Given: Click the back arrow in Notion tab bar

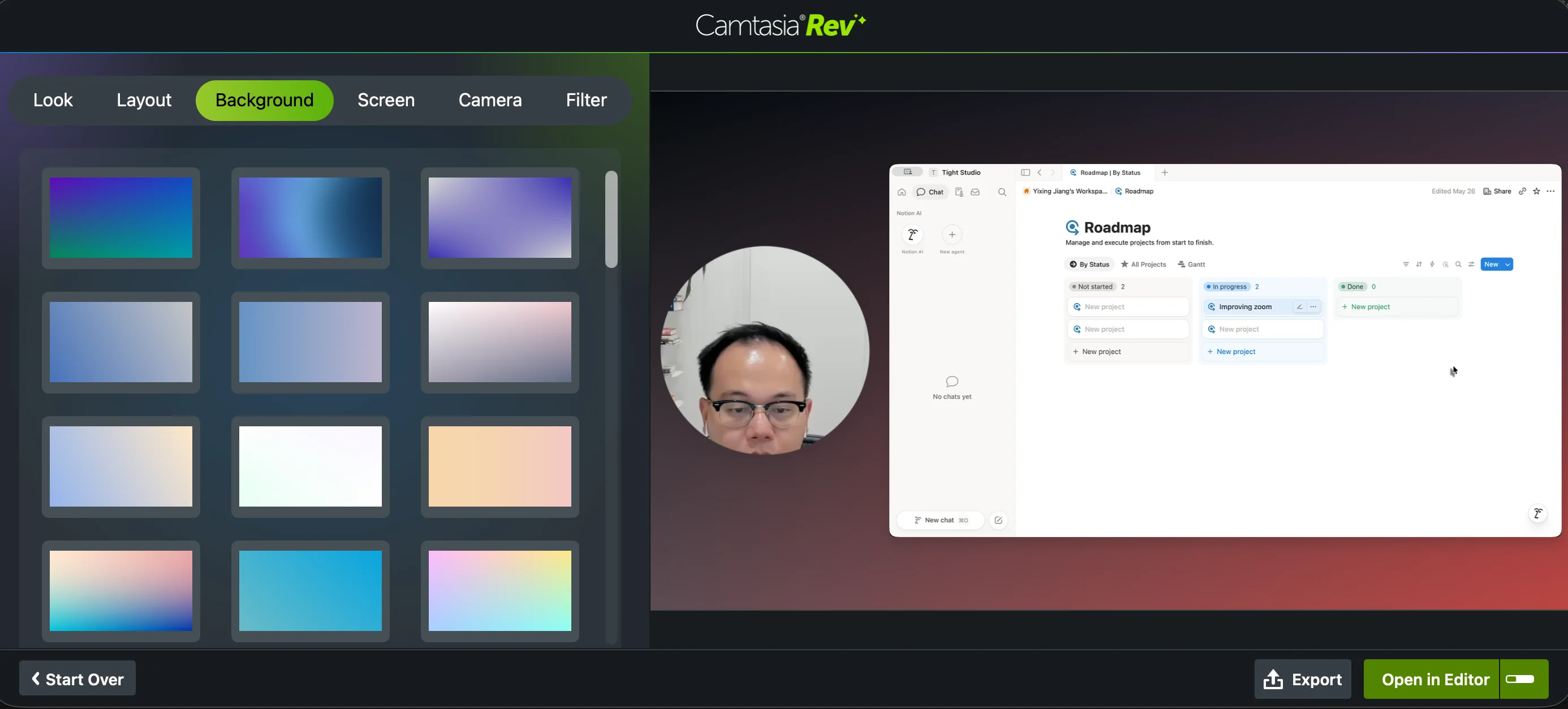Looking at the screenshot, I should (x=1040, y=173).
